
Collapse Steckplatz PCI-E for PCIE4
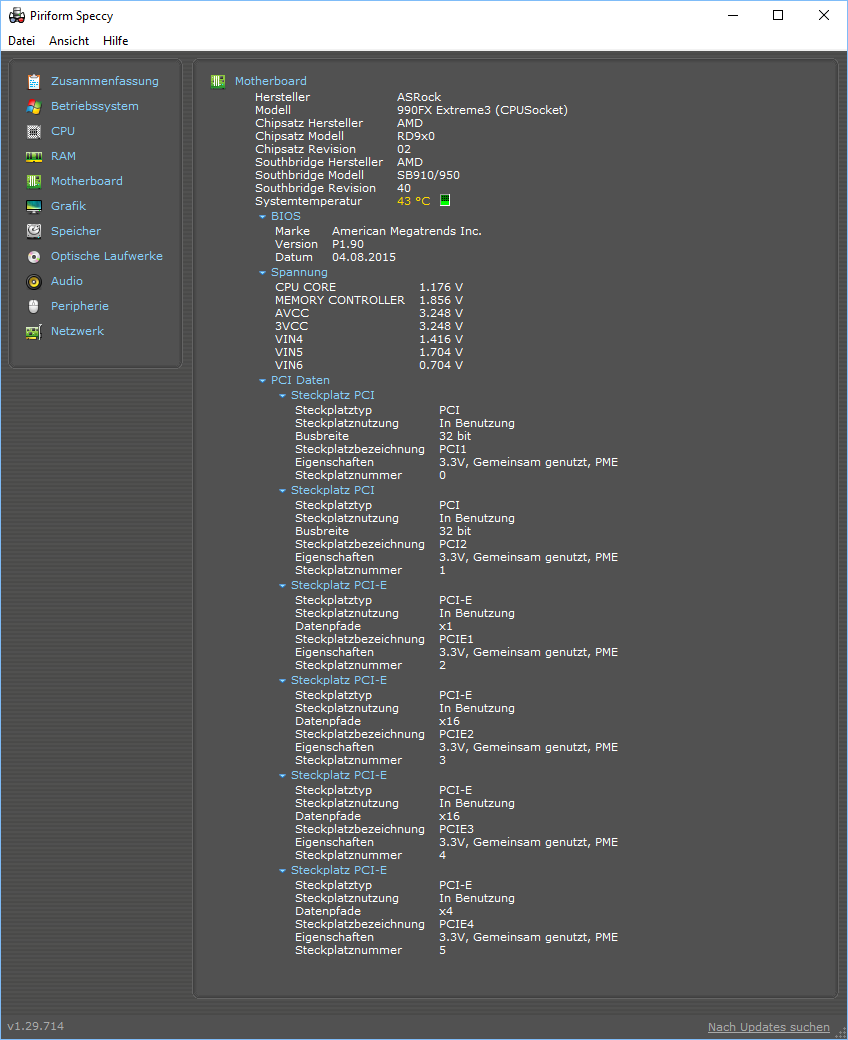282,871
